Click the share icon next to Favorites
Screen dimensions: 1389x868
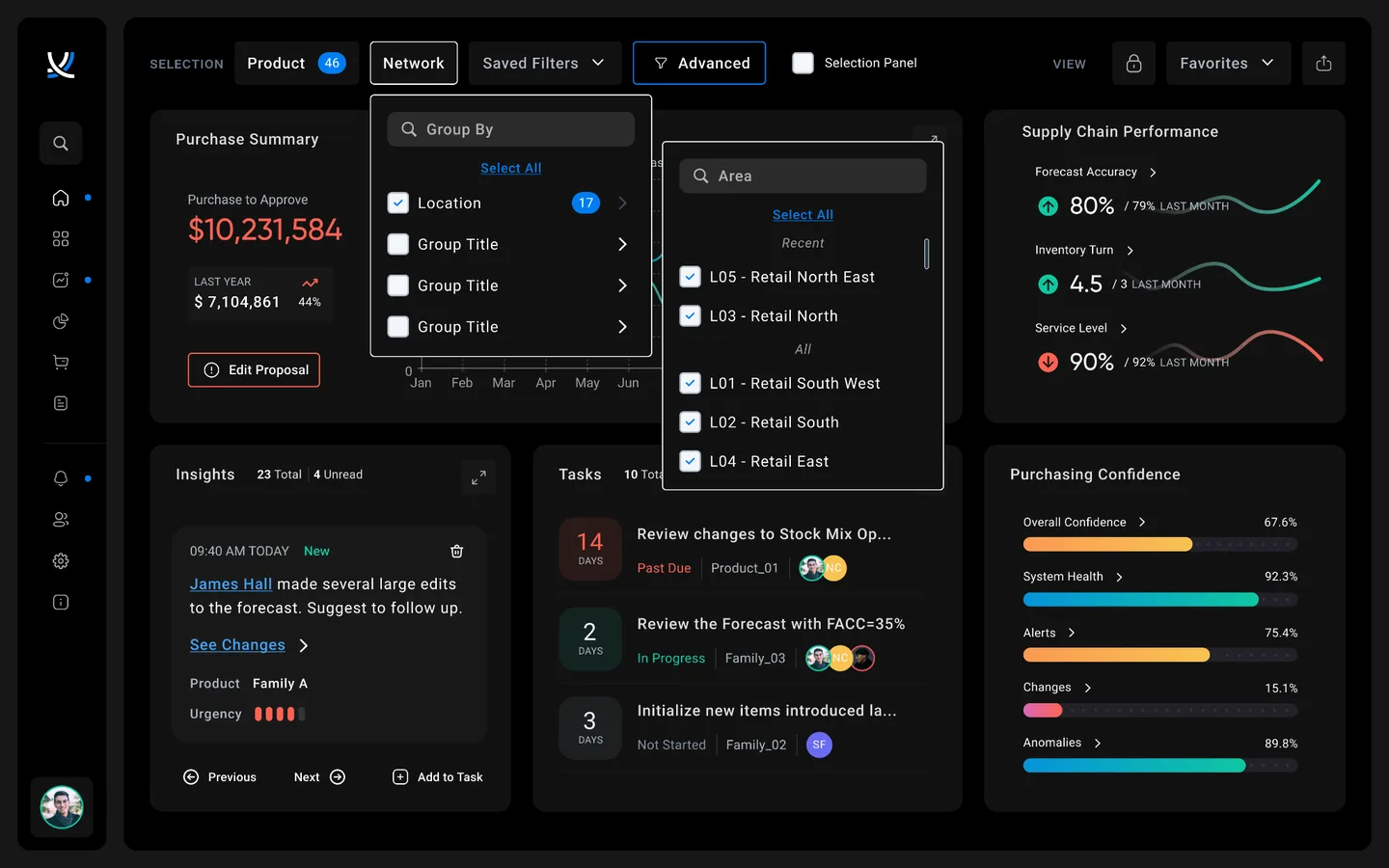click(1323, 63)
